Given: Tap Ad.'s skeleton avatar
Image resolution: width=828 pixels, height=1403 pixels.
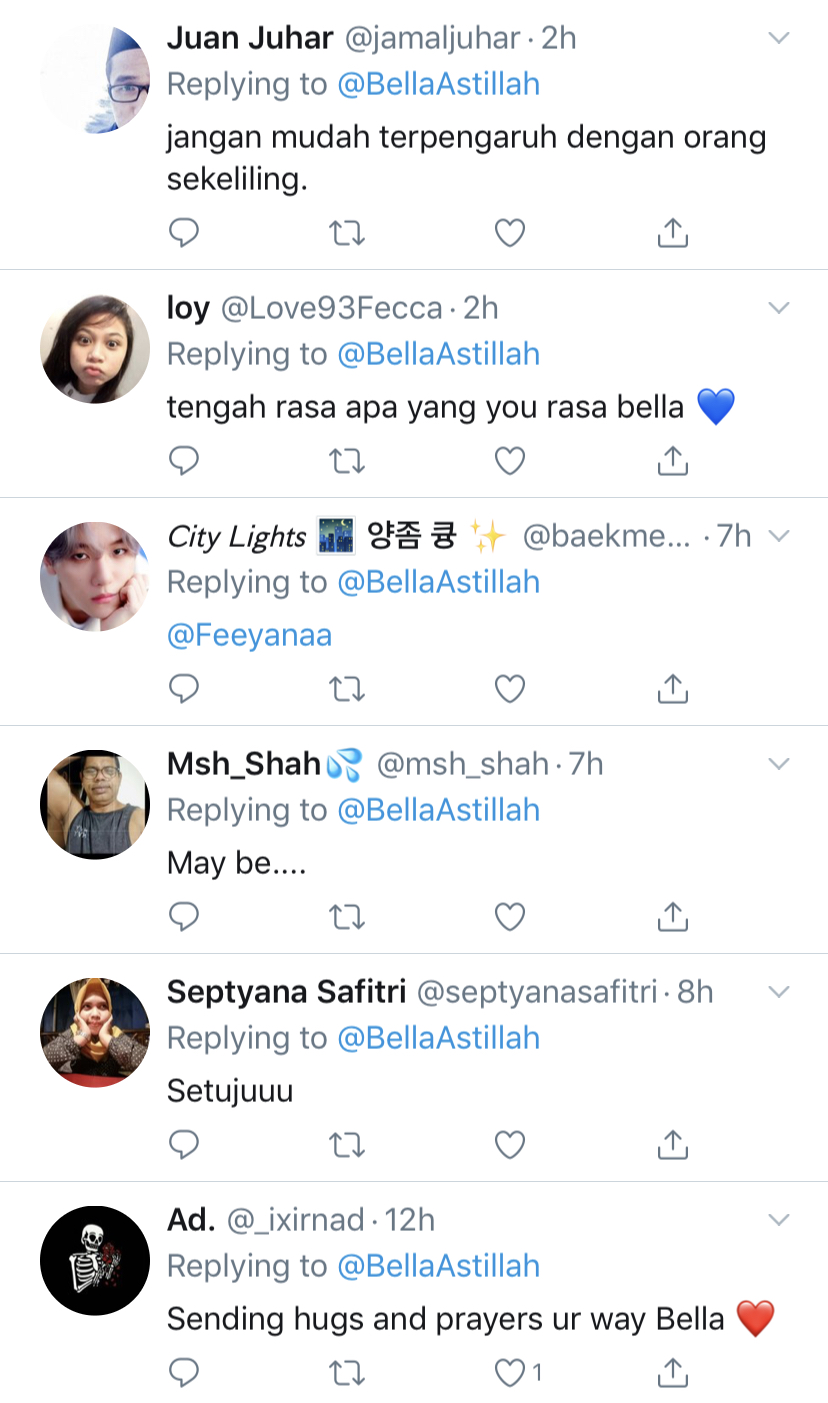Looking at the screenshot, I should click(x=95, y=1261).
